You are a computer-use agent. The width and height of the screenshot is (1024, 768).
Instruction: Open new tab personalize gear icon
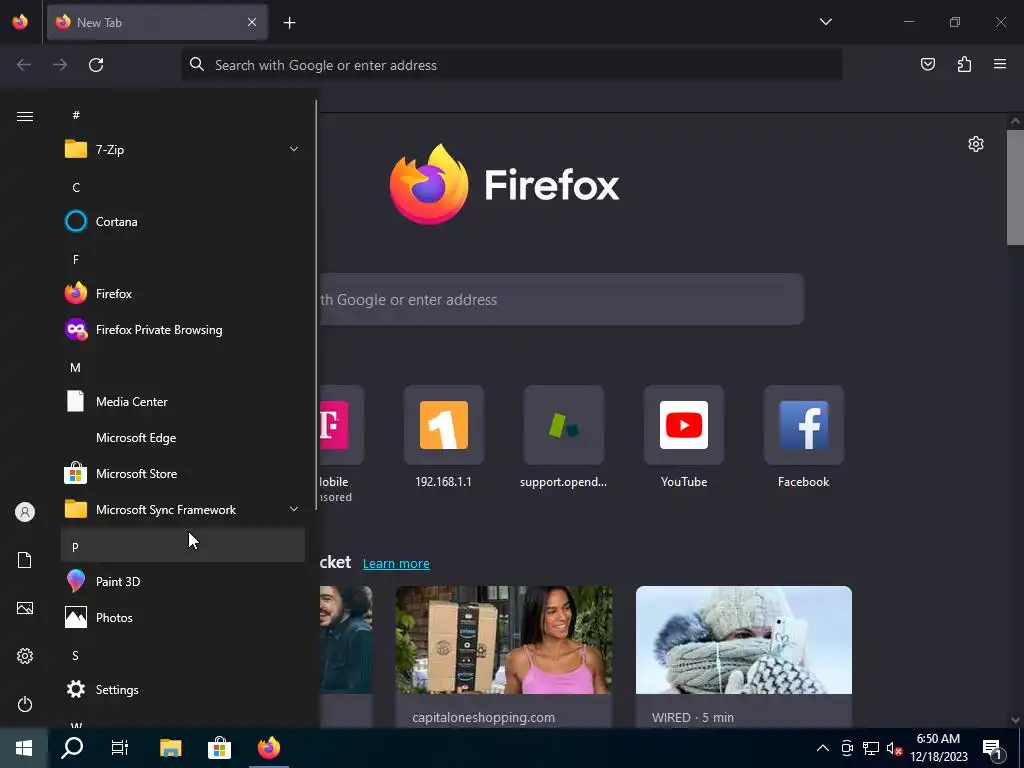[x=976, y=144]
